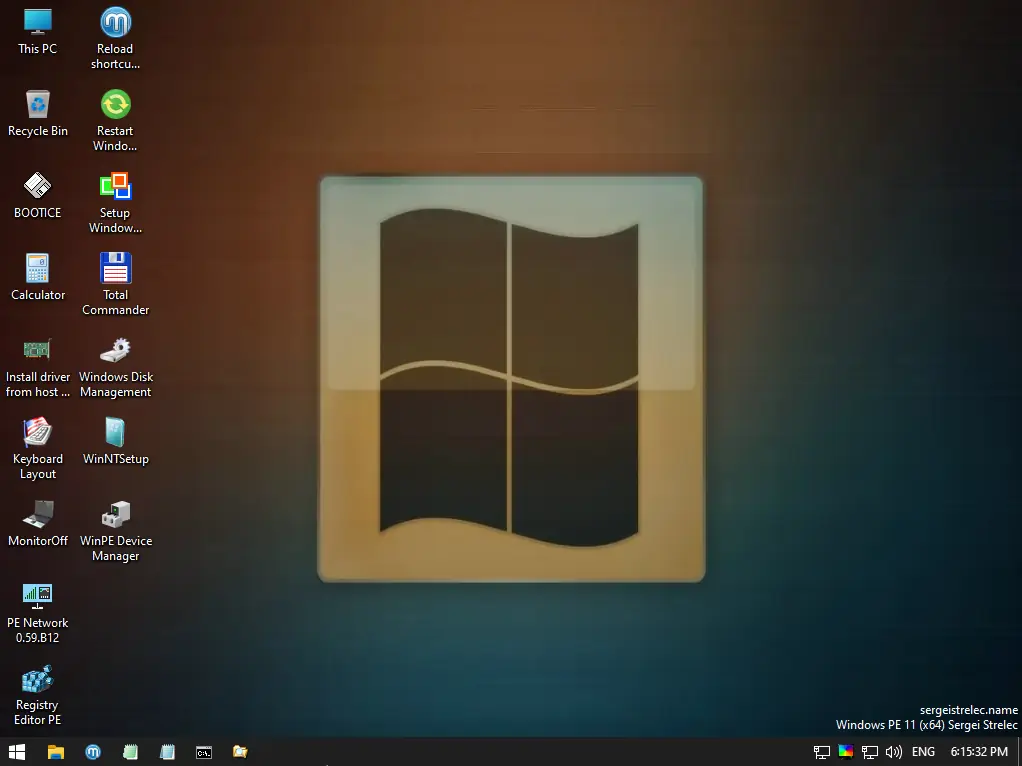Click the green notebook taskbar icon
Viewport: 1022px width, 766px height.
[x=130, y=752]
